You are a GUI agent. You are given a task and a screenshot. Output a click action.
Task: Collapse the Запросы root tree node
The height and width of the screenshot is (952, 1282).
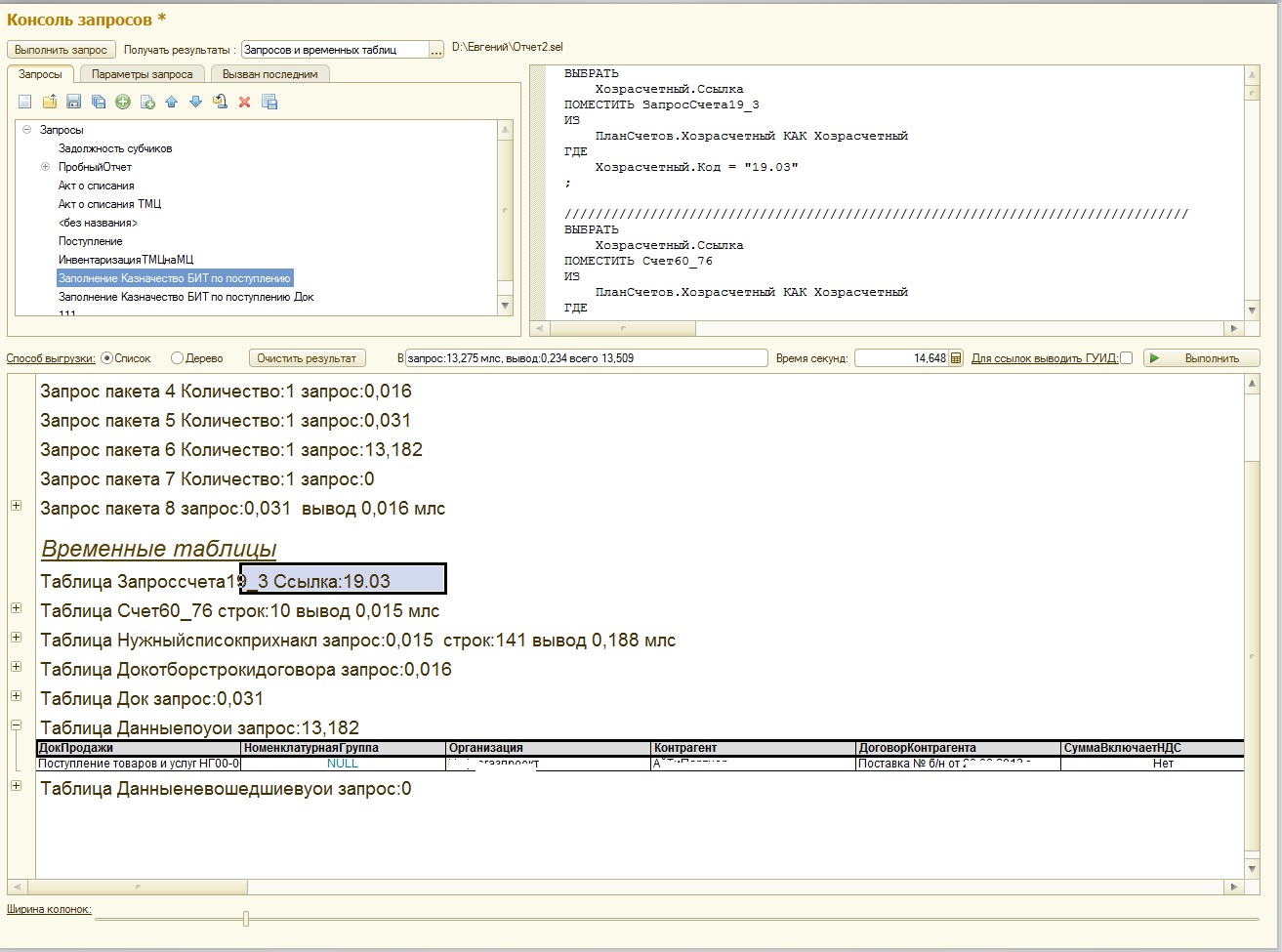26,130
